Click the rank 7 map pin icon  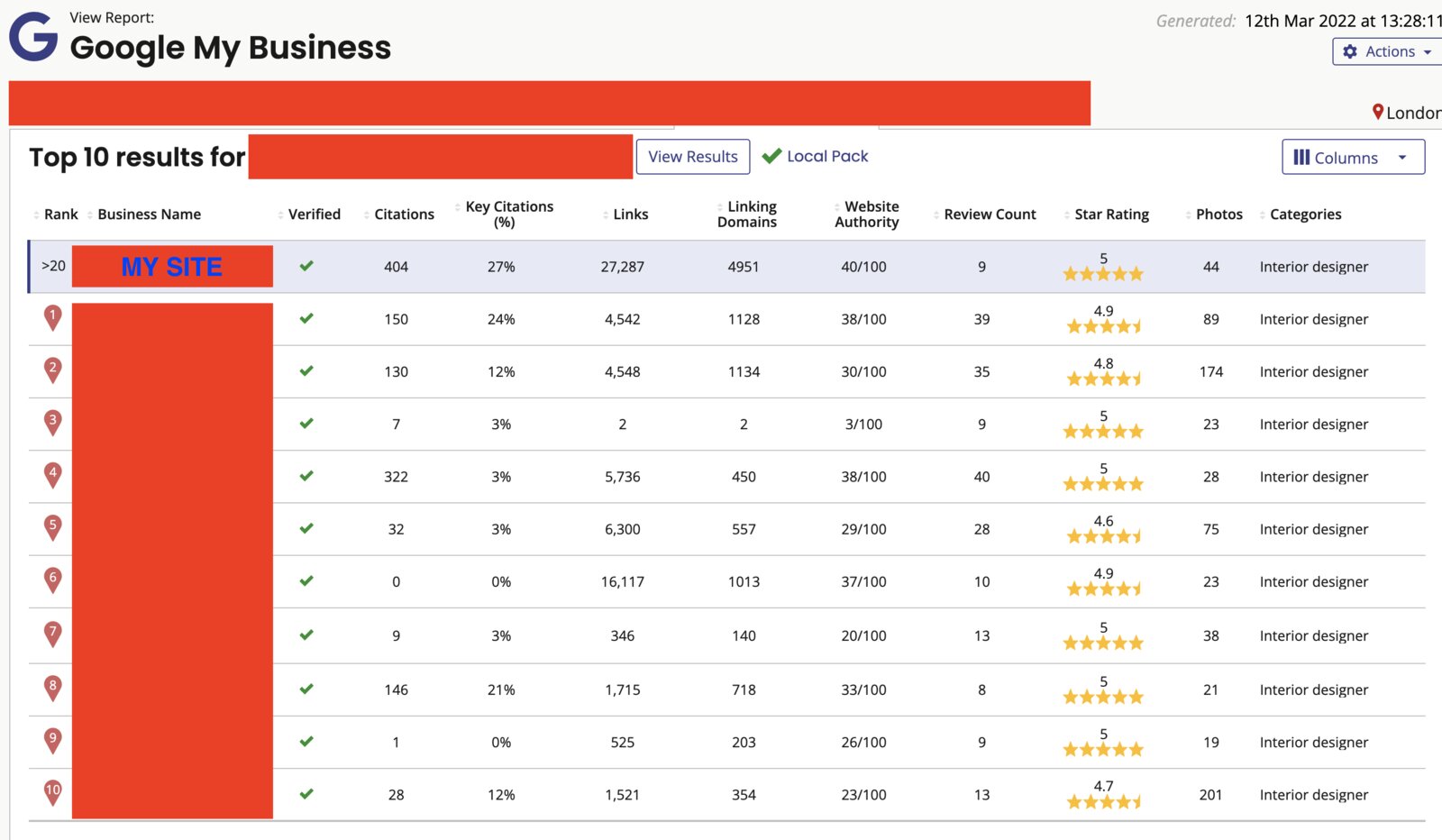[53, 634]
